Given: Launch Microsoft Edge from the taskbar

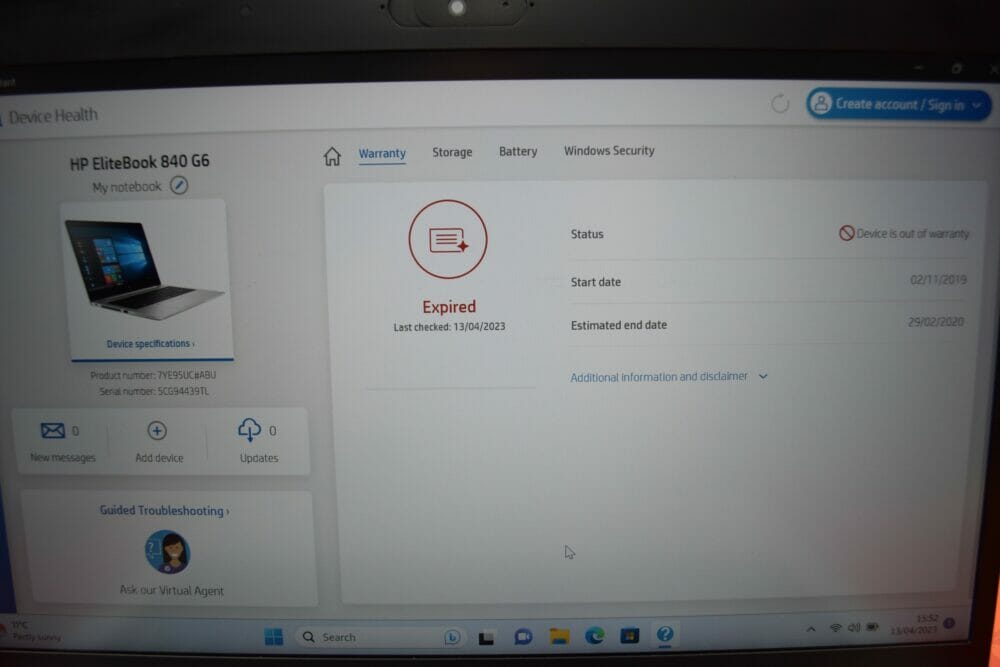Looking at the screenshot, I should click(594, 635).
